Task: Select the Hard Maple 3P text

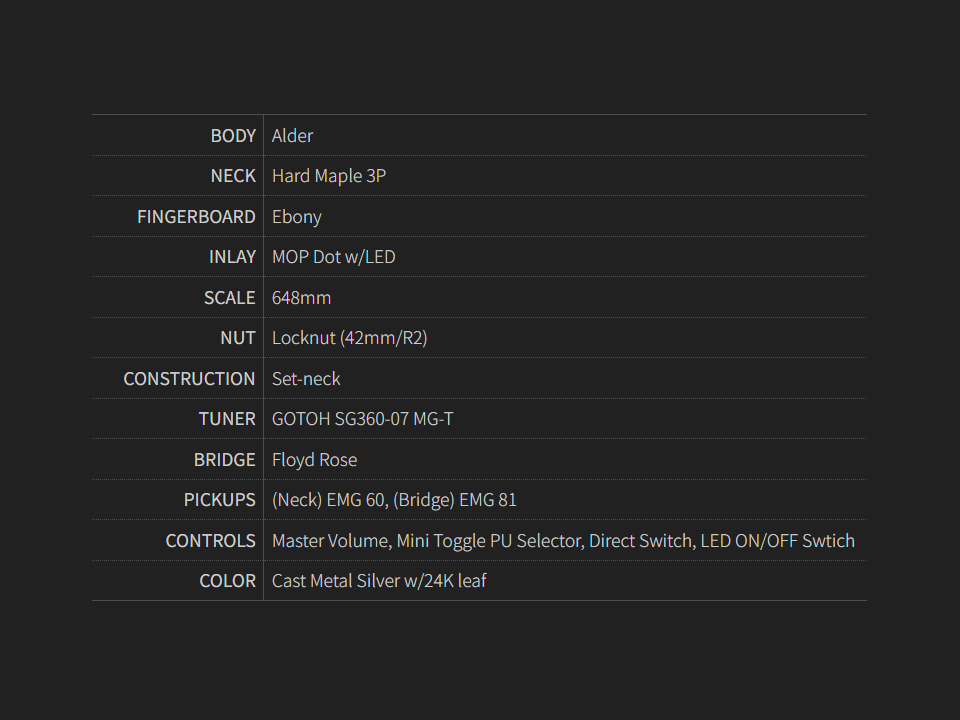Action: [x=329, y=176]
